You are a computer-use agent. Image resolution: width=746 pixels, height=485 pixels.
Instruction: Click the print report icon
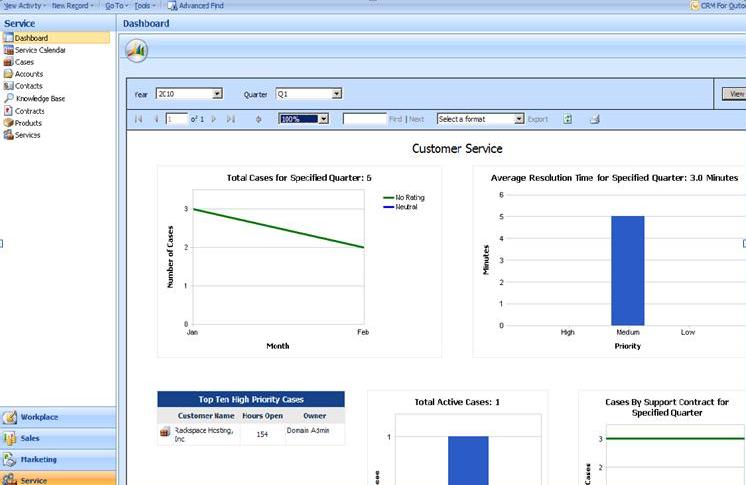click(594, 119)
